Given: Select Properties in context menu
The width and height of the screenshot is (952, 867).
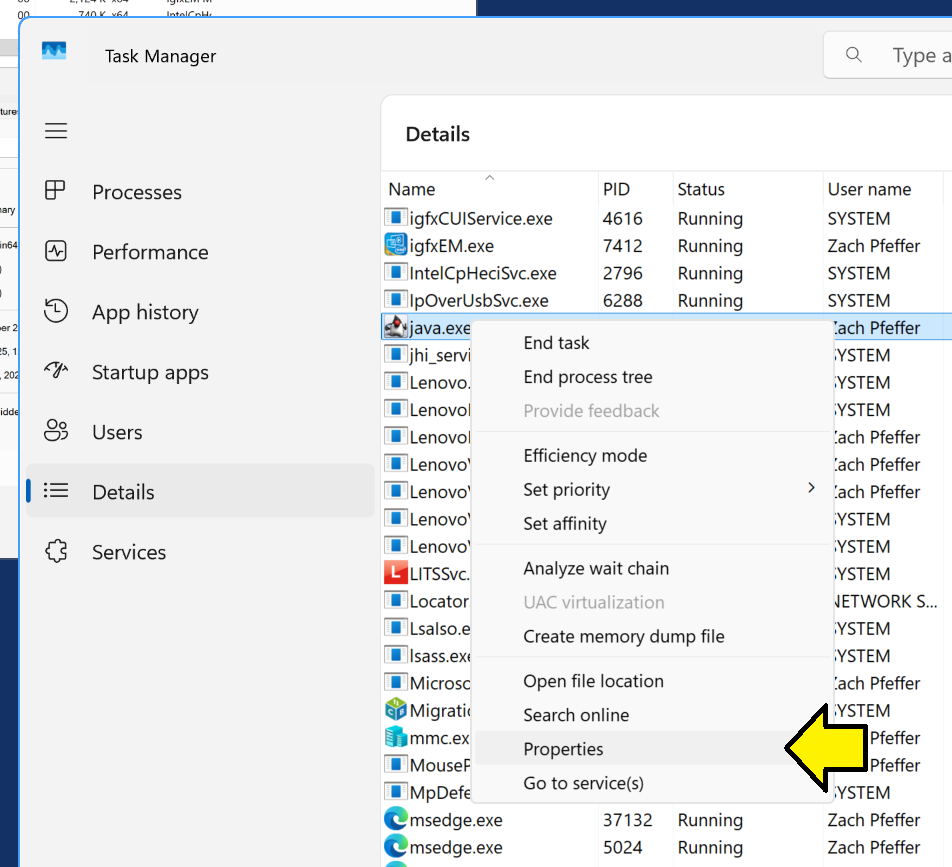Looking at the screenshot, I should click(x=563, y=749).
